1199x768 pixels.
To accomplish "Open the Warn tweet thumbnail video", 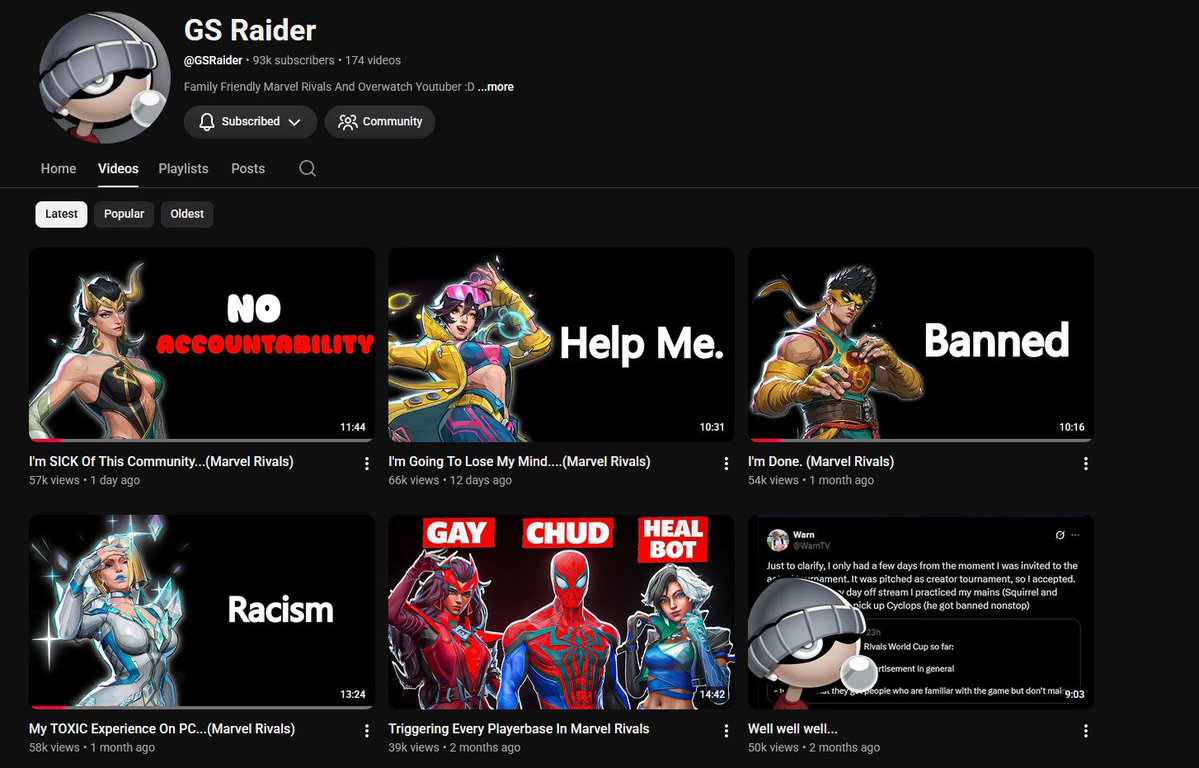I will pos(921,612).
